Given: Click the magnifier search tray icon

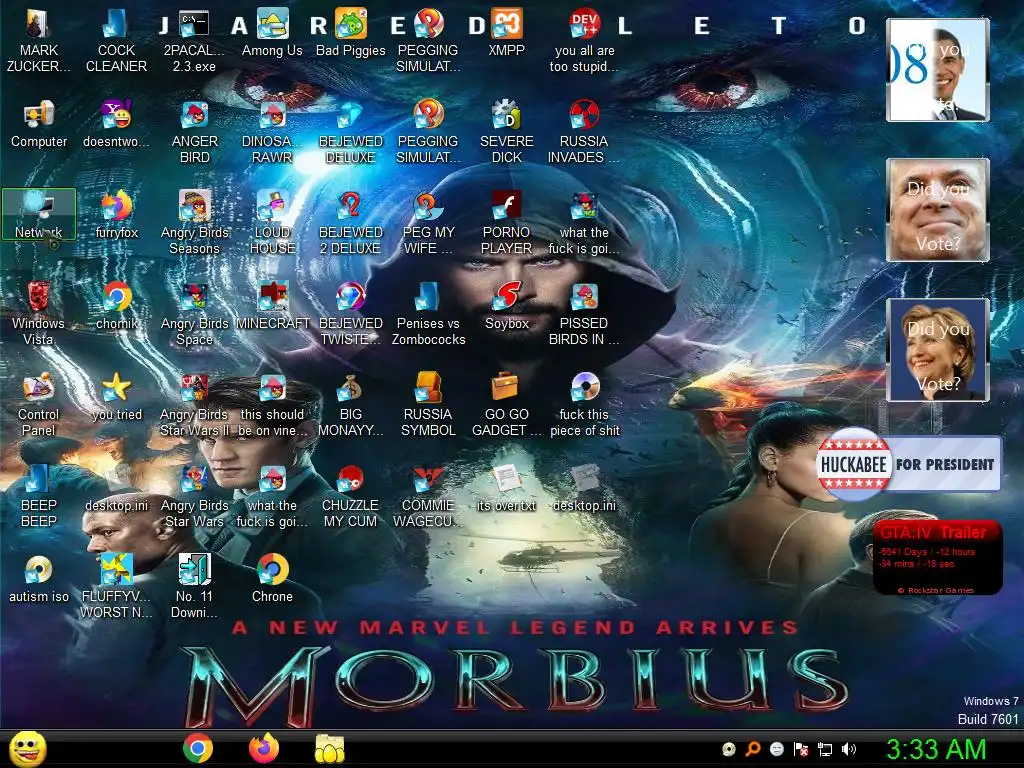Looking at the screenshot, I should pyautogui.click(x=753, y=749).
